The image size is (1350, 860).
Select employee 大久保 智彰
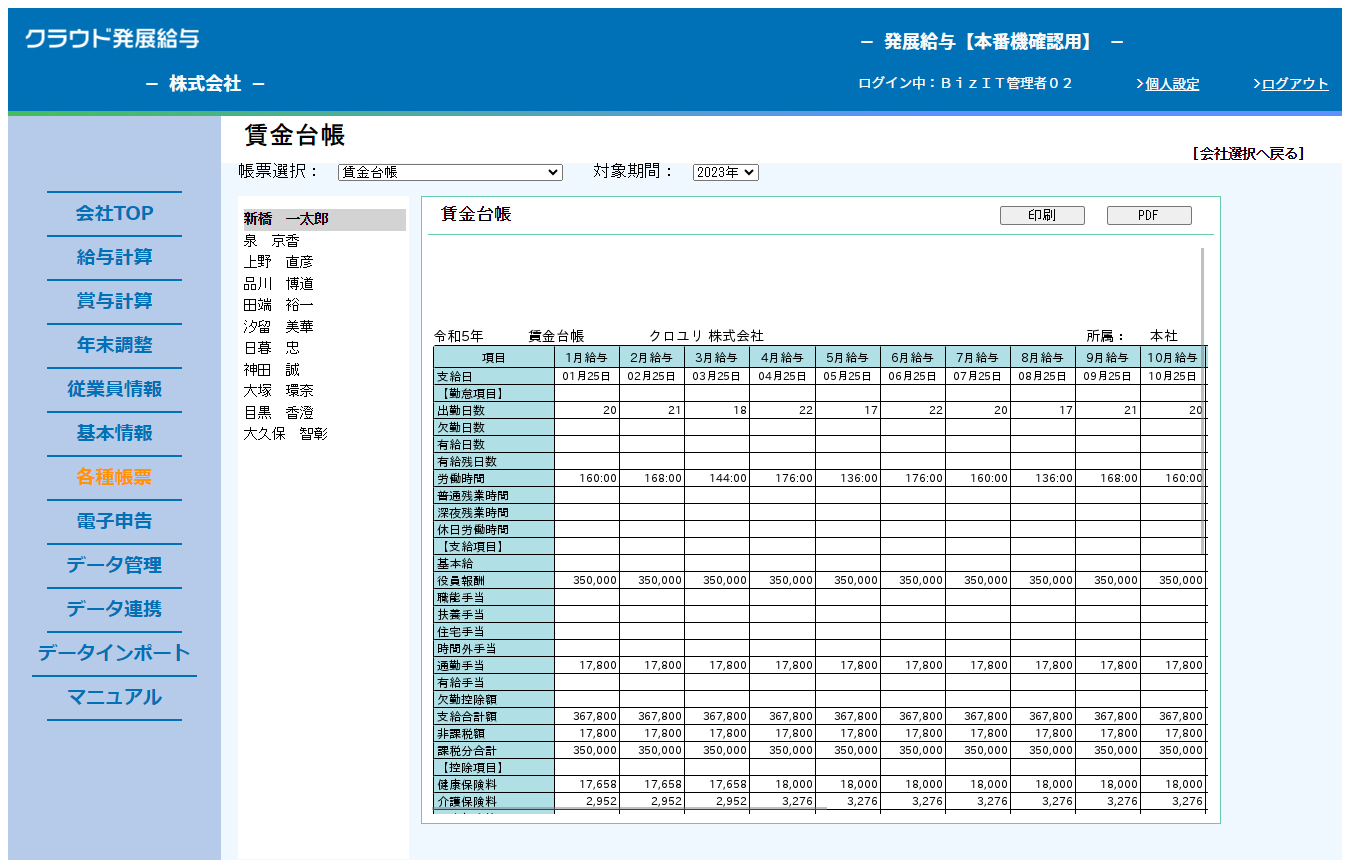pyautogui.click(x=285, y=434)
